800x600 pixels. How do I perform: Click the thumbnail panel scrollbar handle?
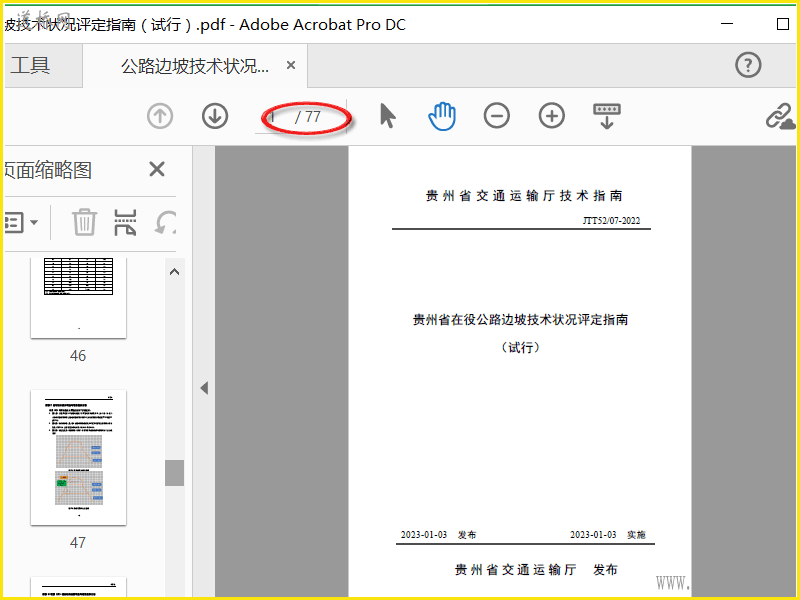pyautogui.click(x=174, y=472)
